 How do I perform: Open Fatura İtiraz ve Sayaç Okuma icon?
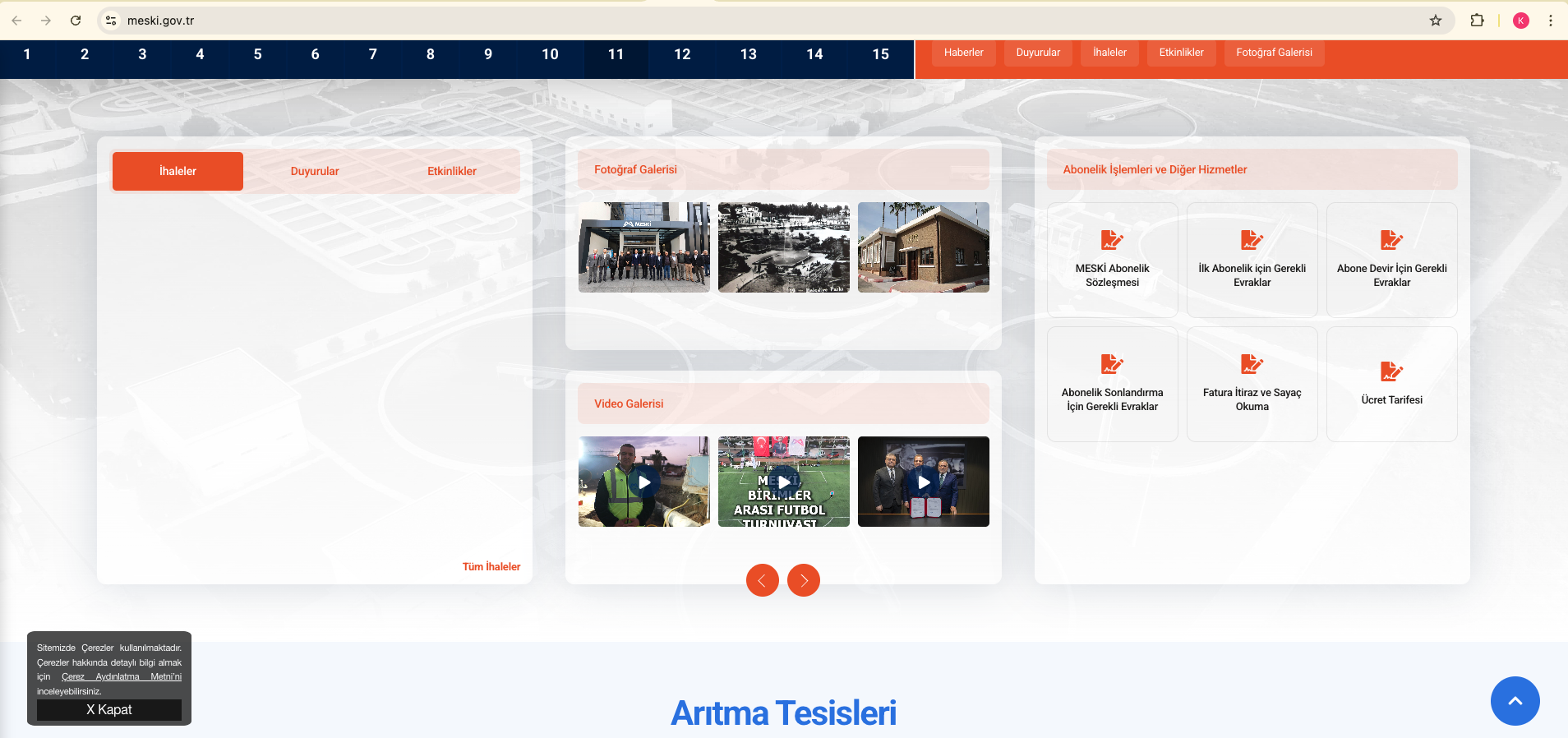point(1252,364)
